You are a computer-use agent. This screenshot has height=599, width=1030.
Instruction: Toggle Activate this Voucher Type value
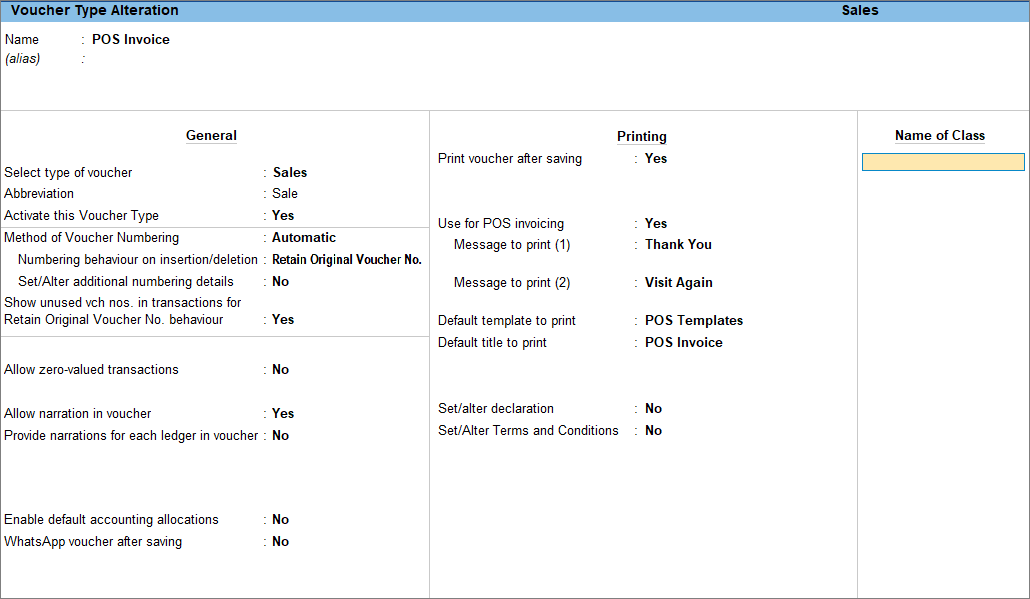click(x=283, y=215)
